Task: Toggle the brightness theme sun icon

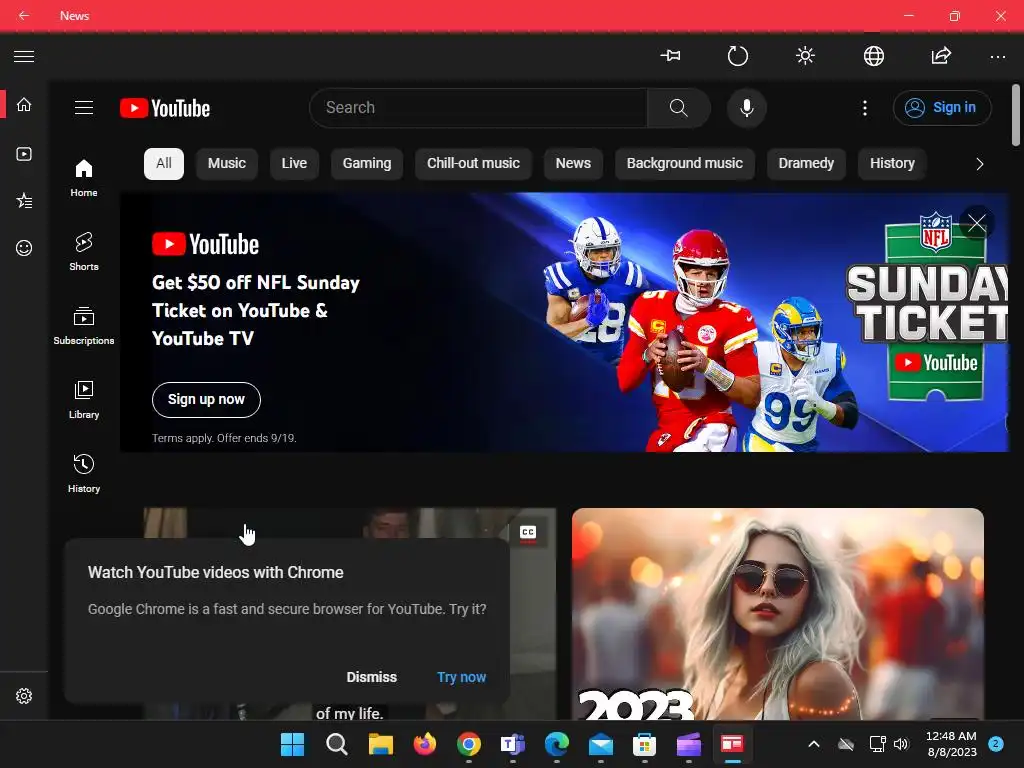Action: (805, 56)
